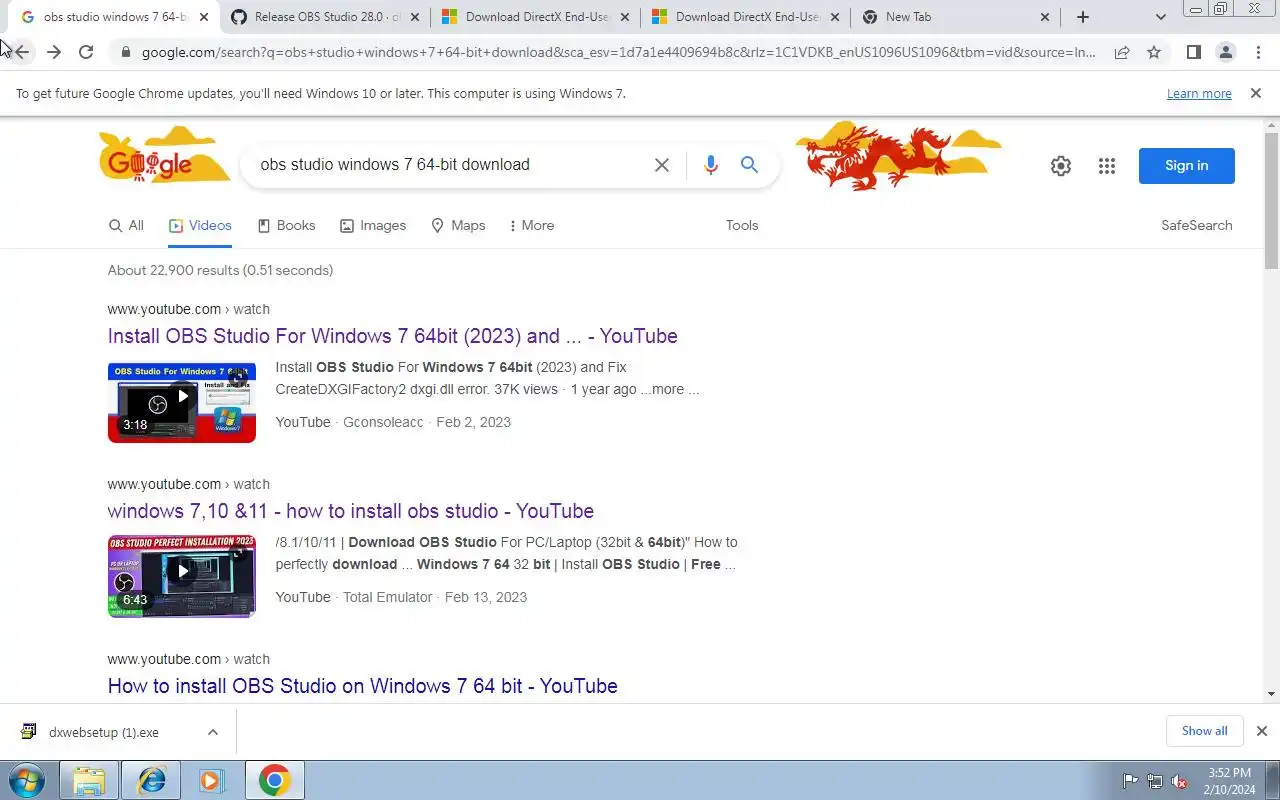Image resolution: width=1280 pixels, height=800 pixels.
Task: Expand ...more on first result description
Action: click(670, 389)
